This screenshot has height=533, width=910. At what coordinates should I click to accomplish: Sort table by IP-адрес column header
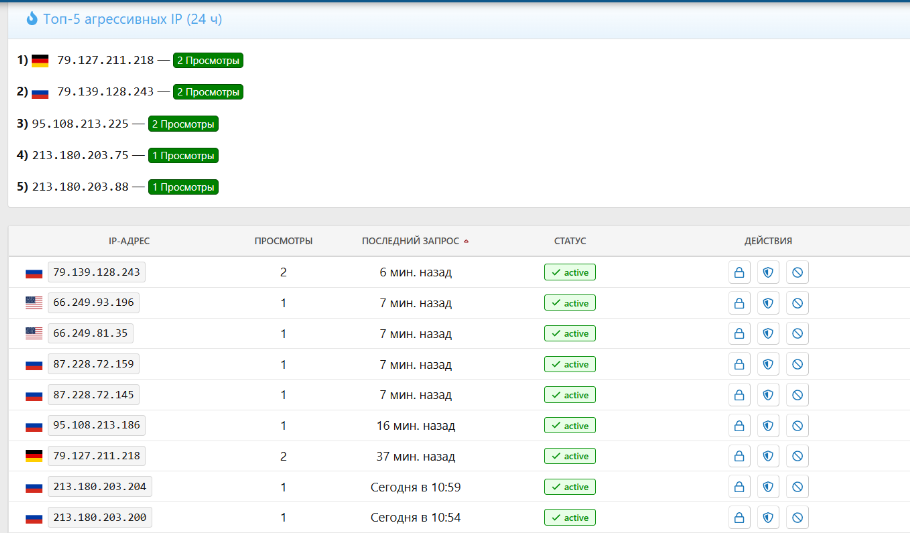[x=129, y=241]
